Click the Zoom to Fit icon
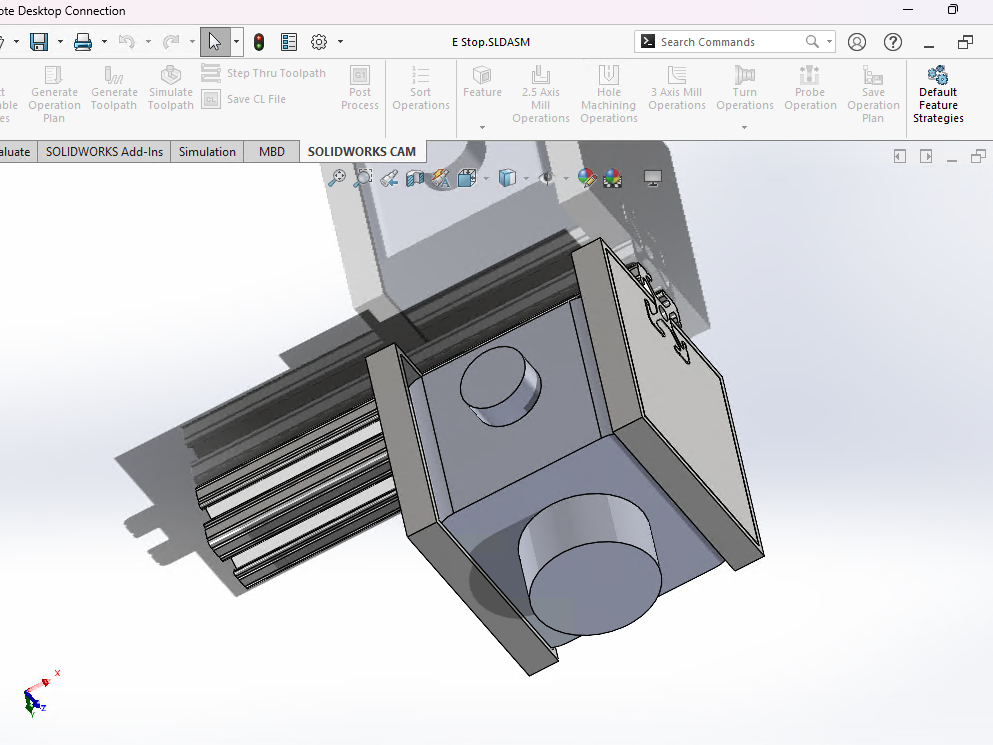The image size is (993, 745). [x=338, y=178]
